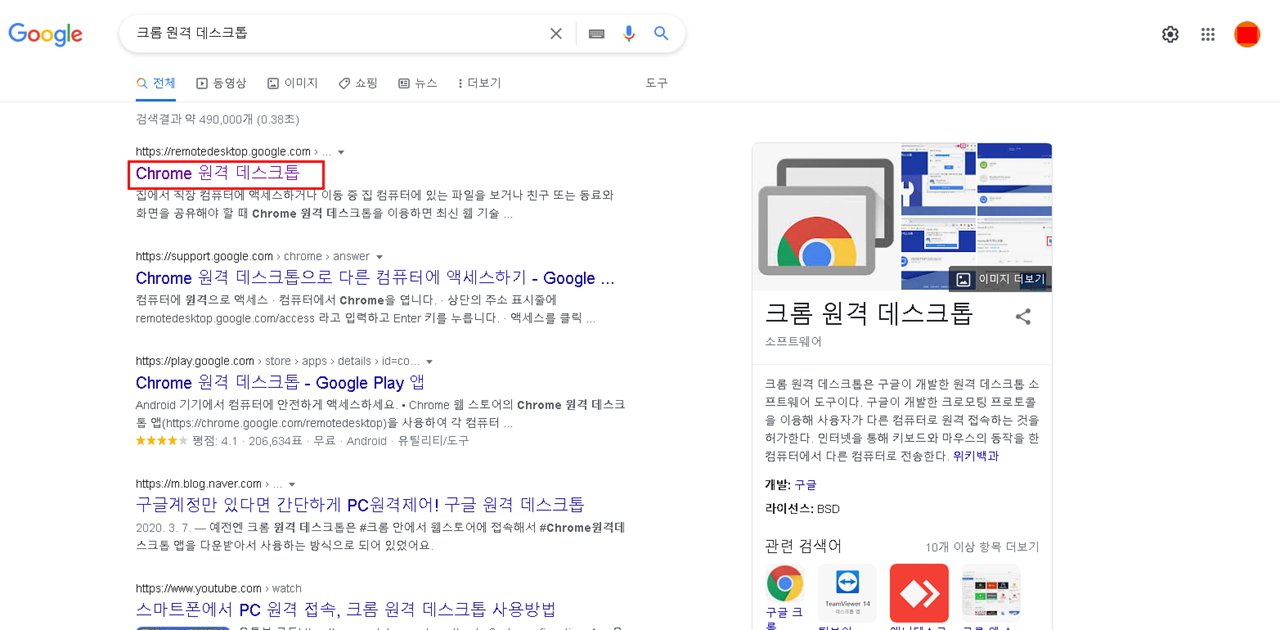Click the Google logo

46,34
